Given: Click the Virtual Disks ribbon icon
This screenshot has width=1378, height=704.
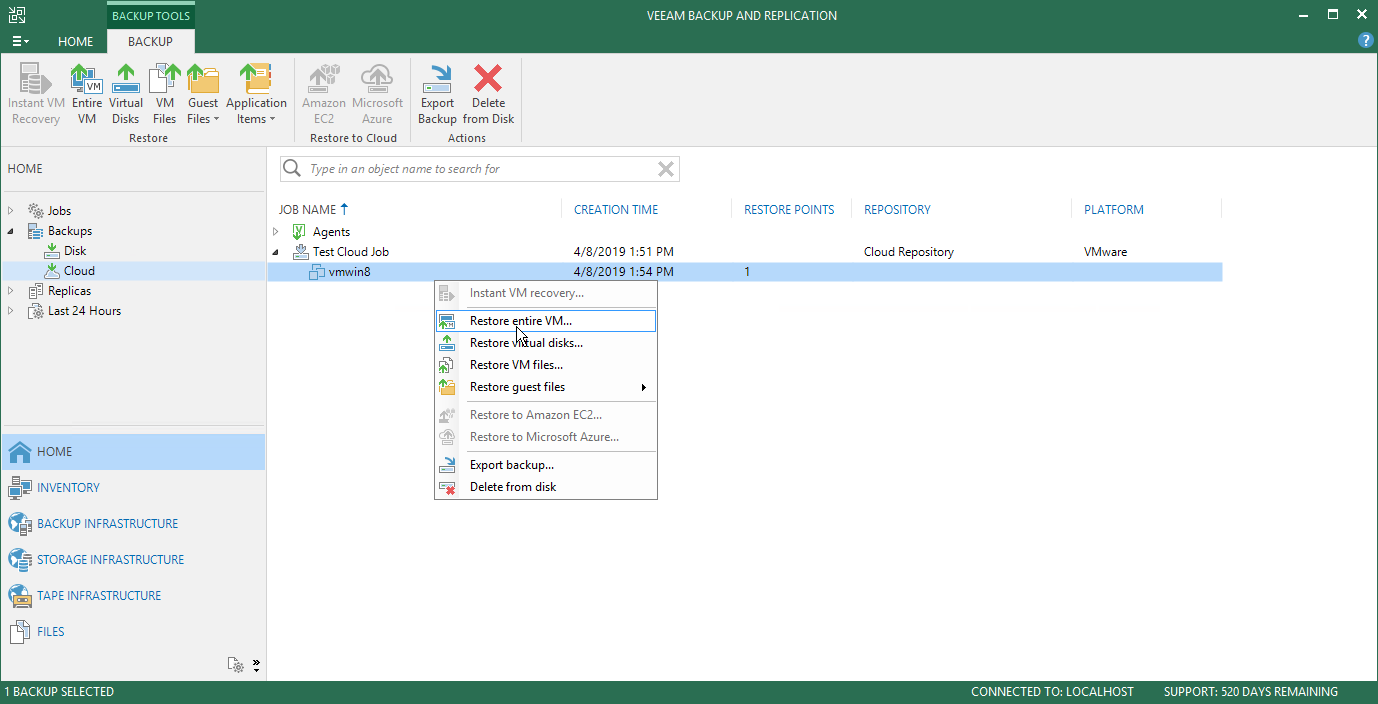Looking at the screenshot, I should coord(126,94).
